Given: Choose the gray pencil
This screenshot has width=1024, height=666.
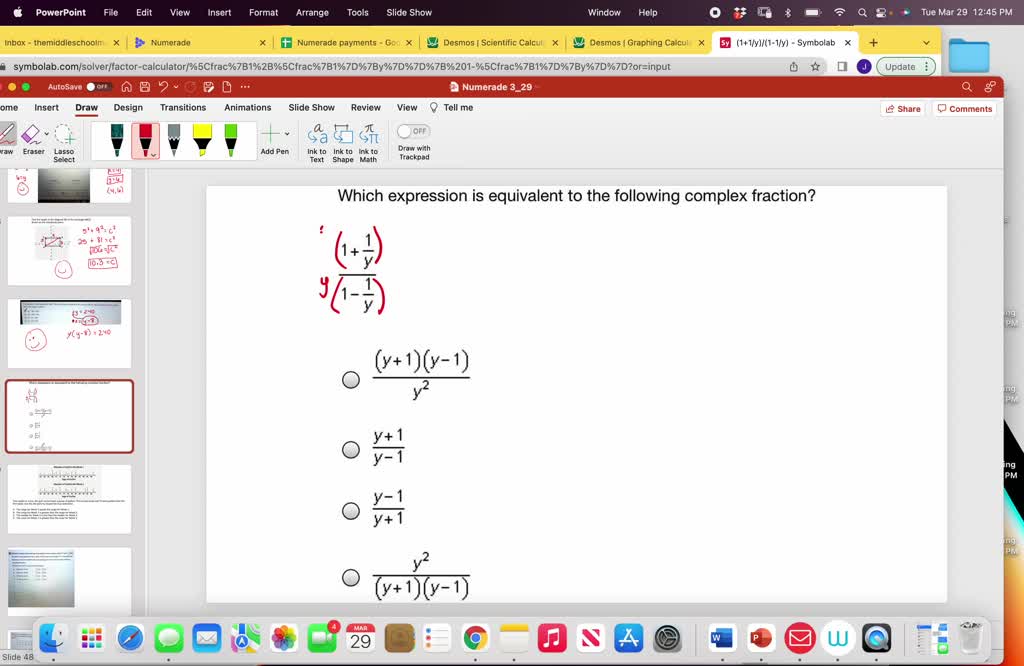Looking at the screenshot, I should point(174,140).
